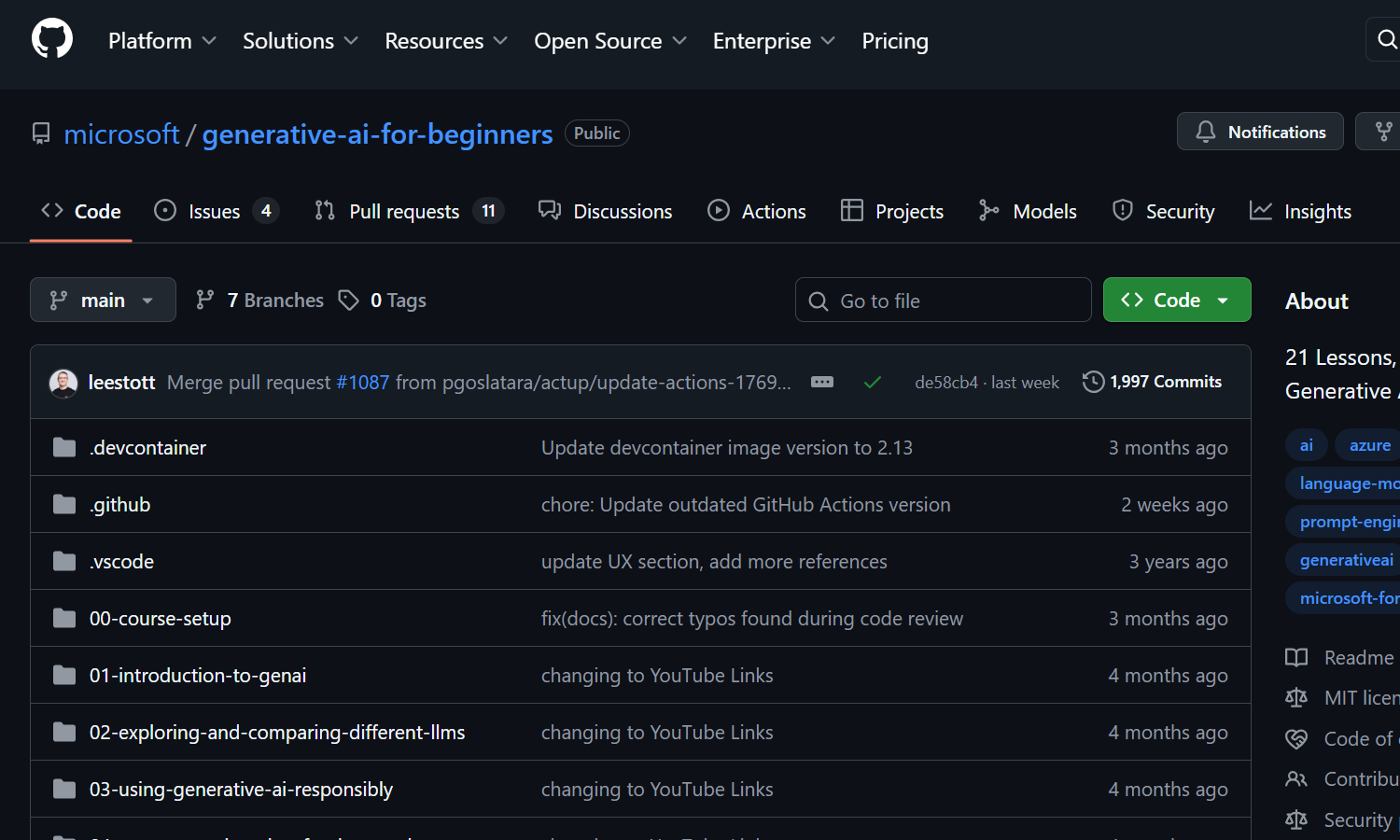Switch to the Pull requests tab

coord(407,212)
